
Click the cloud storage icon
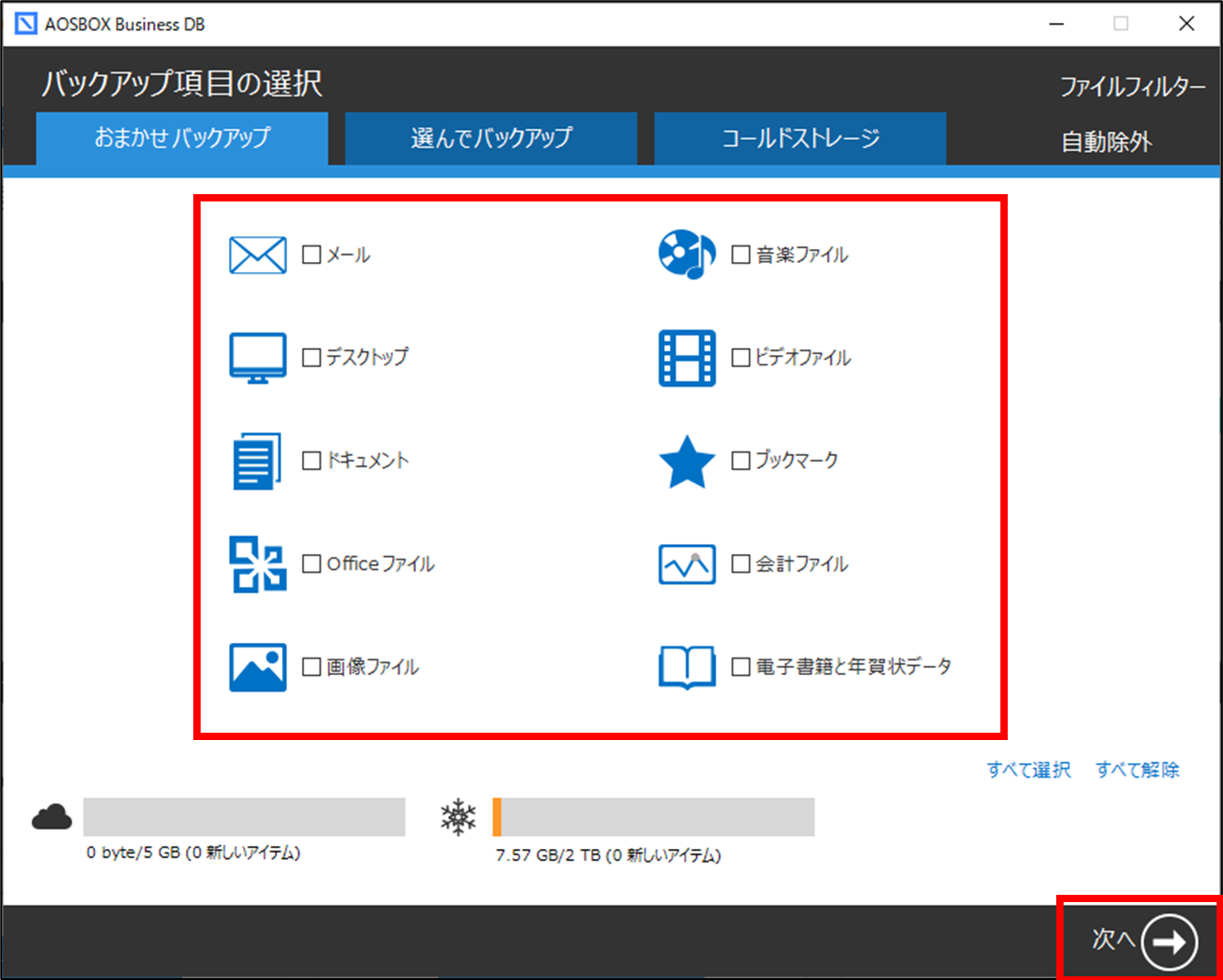click(x=52, y=816)
